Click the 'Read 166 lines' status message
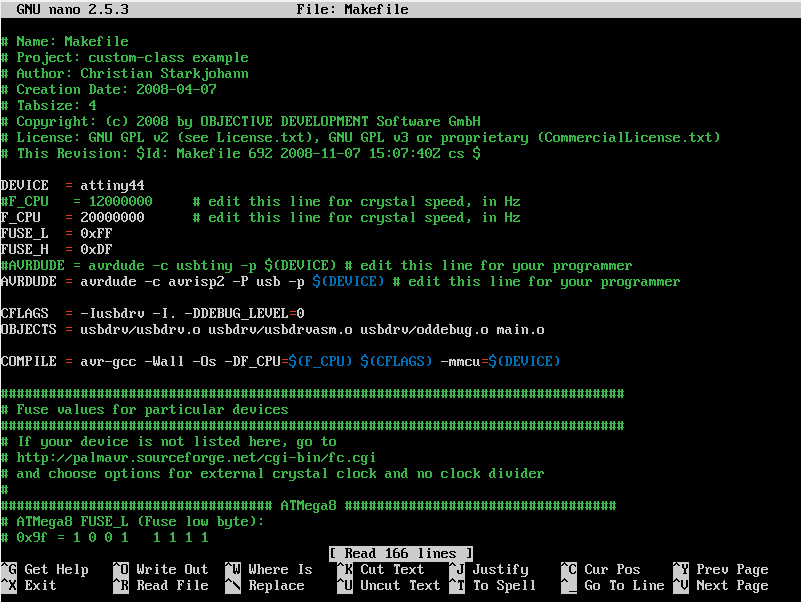The width and height of the screenshot is (801, 602). click(x=400, y=553)
